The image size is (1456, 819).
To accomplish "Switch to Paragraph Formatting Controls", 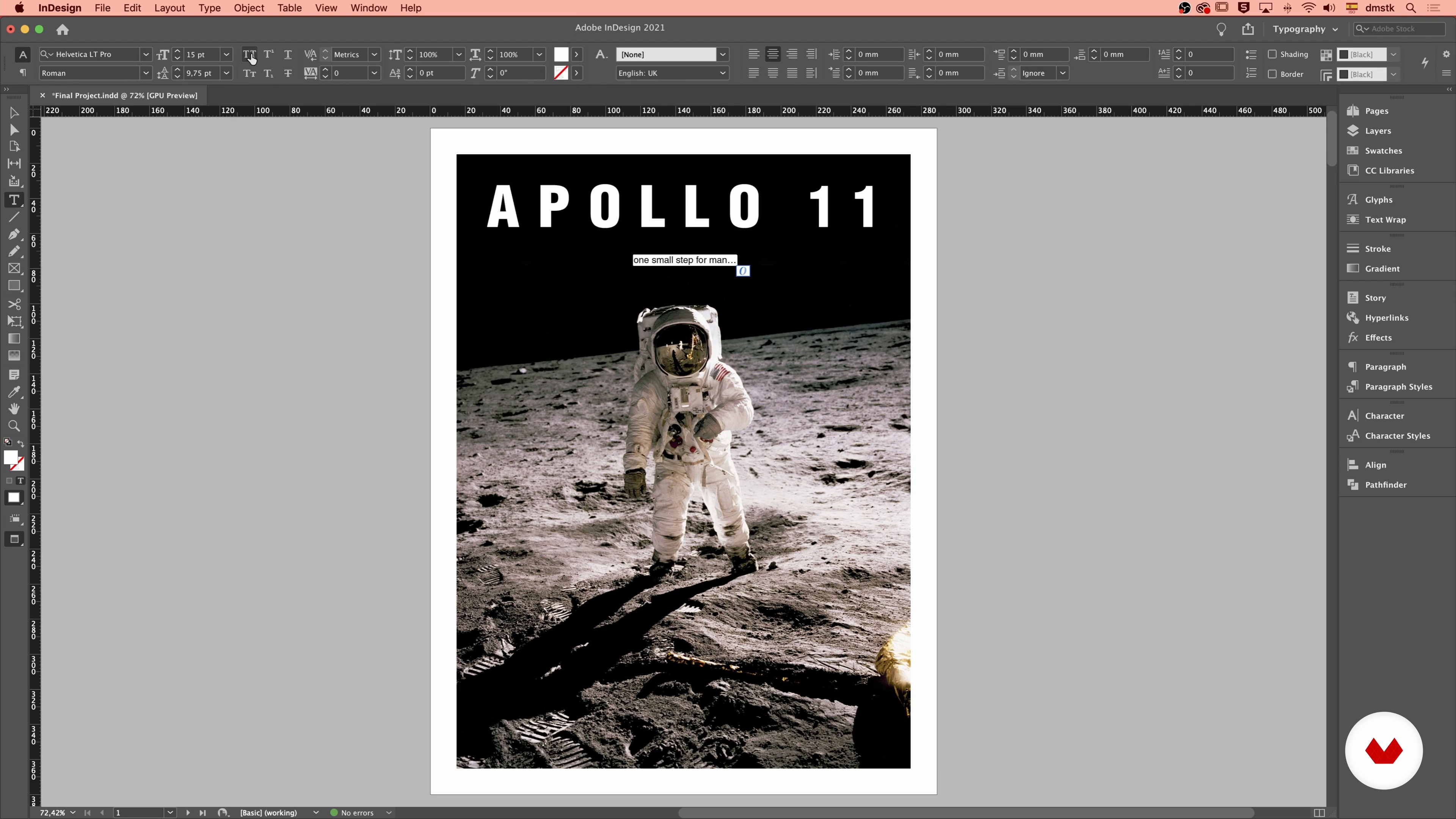I will click(23, 73).
